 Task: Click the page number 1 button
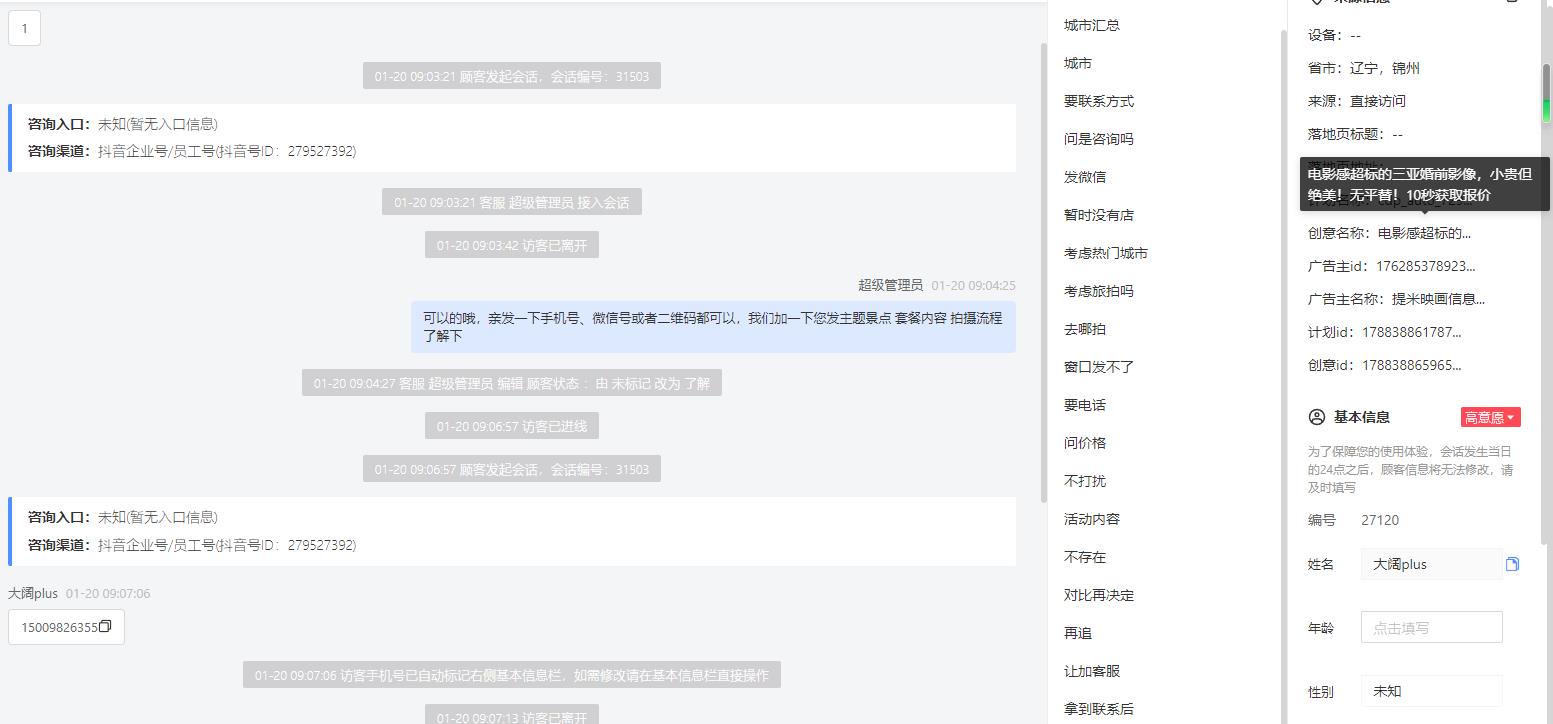[24, 28]
